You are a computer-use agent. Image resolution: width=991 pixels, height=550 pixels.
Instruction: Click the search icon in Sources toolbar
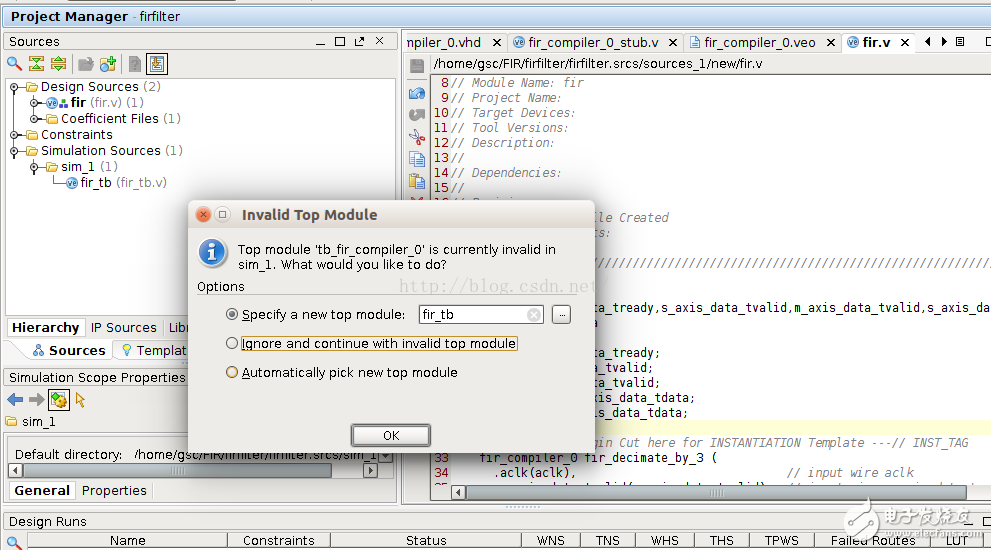click(x=14, y=64)
